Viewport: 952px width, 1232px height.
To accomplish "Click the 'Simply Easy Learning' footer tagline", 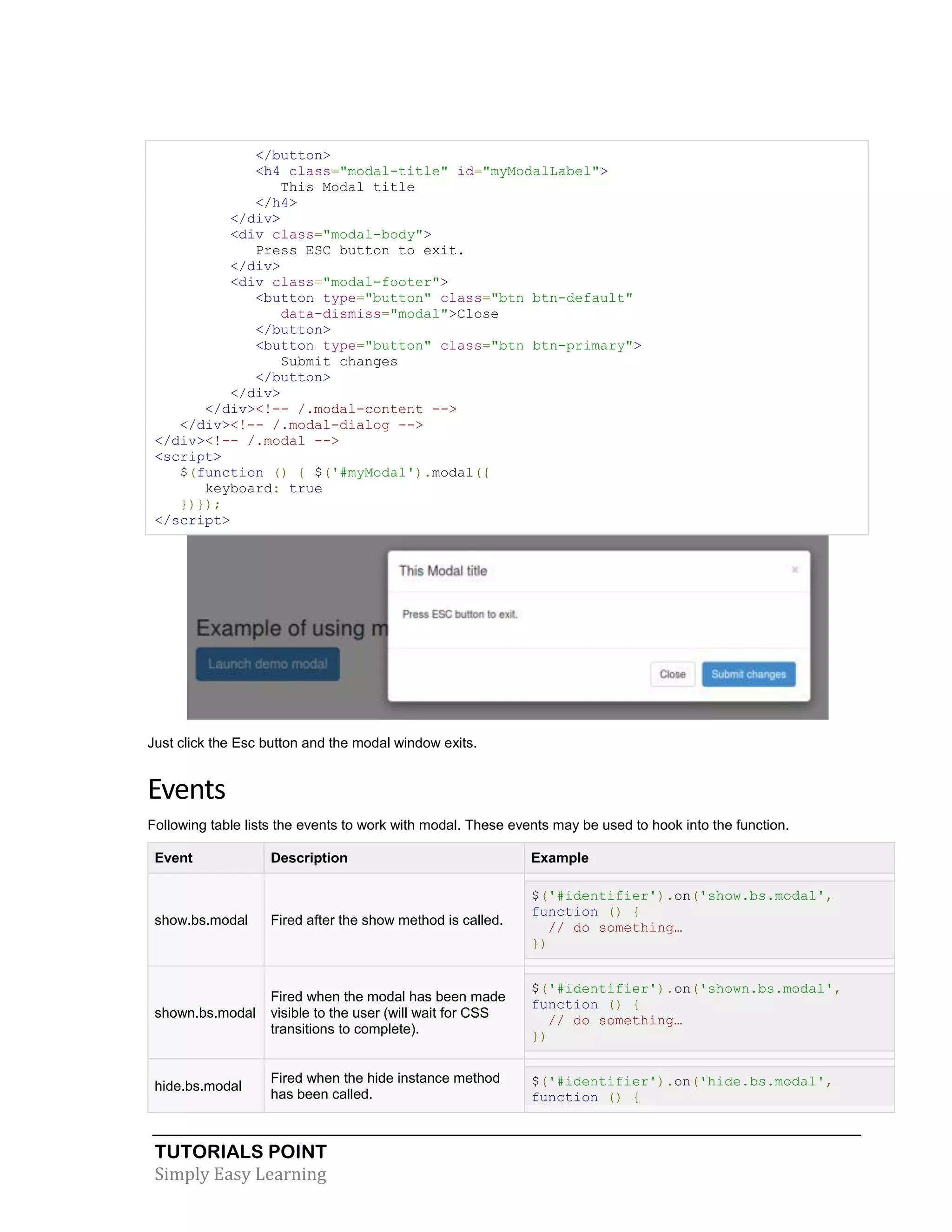I will tap(240, 1174).
